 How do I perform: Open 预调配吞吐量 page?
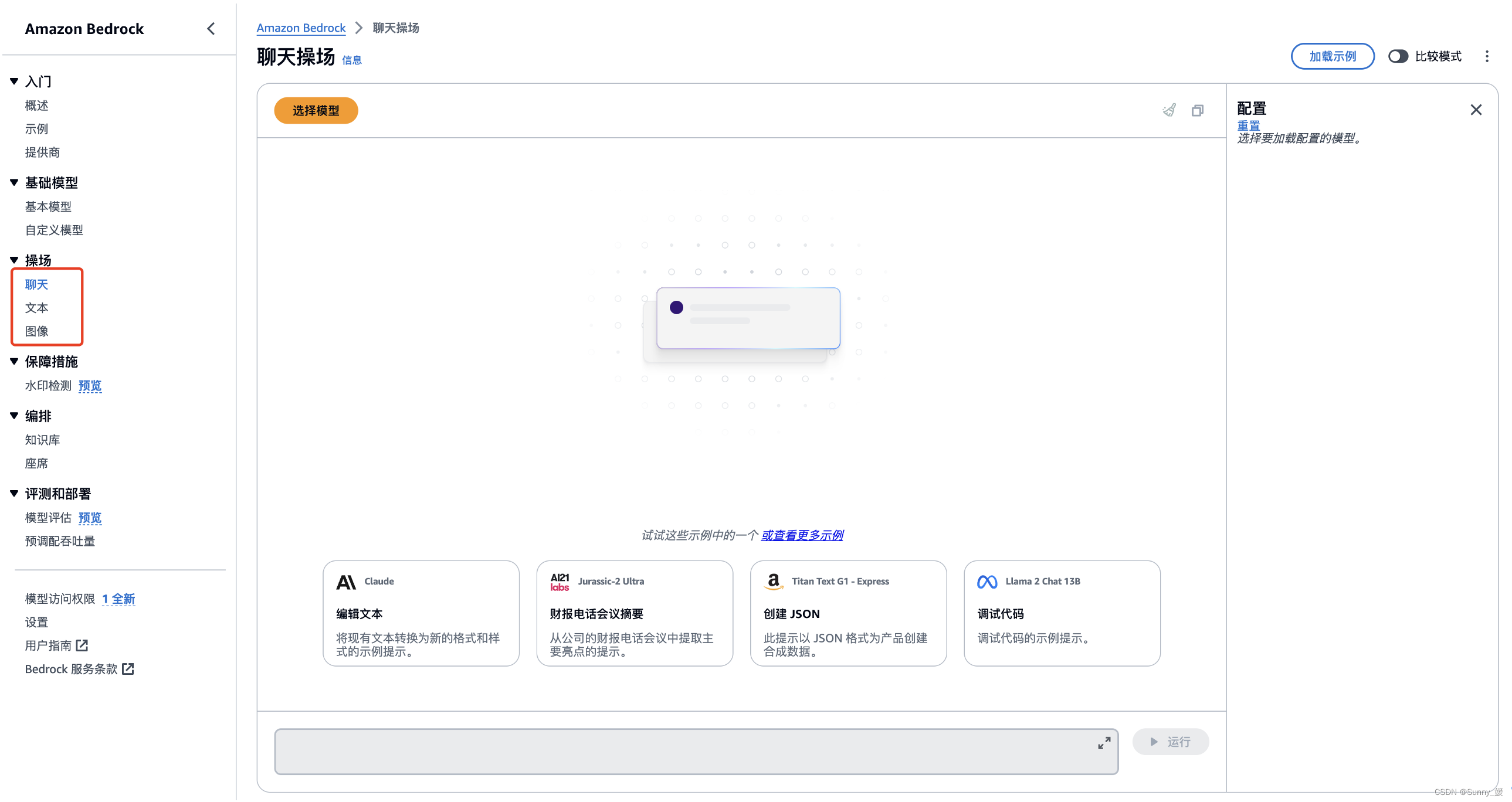(60, 541)
